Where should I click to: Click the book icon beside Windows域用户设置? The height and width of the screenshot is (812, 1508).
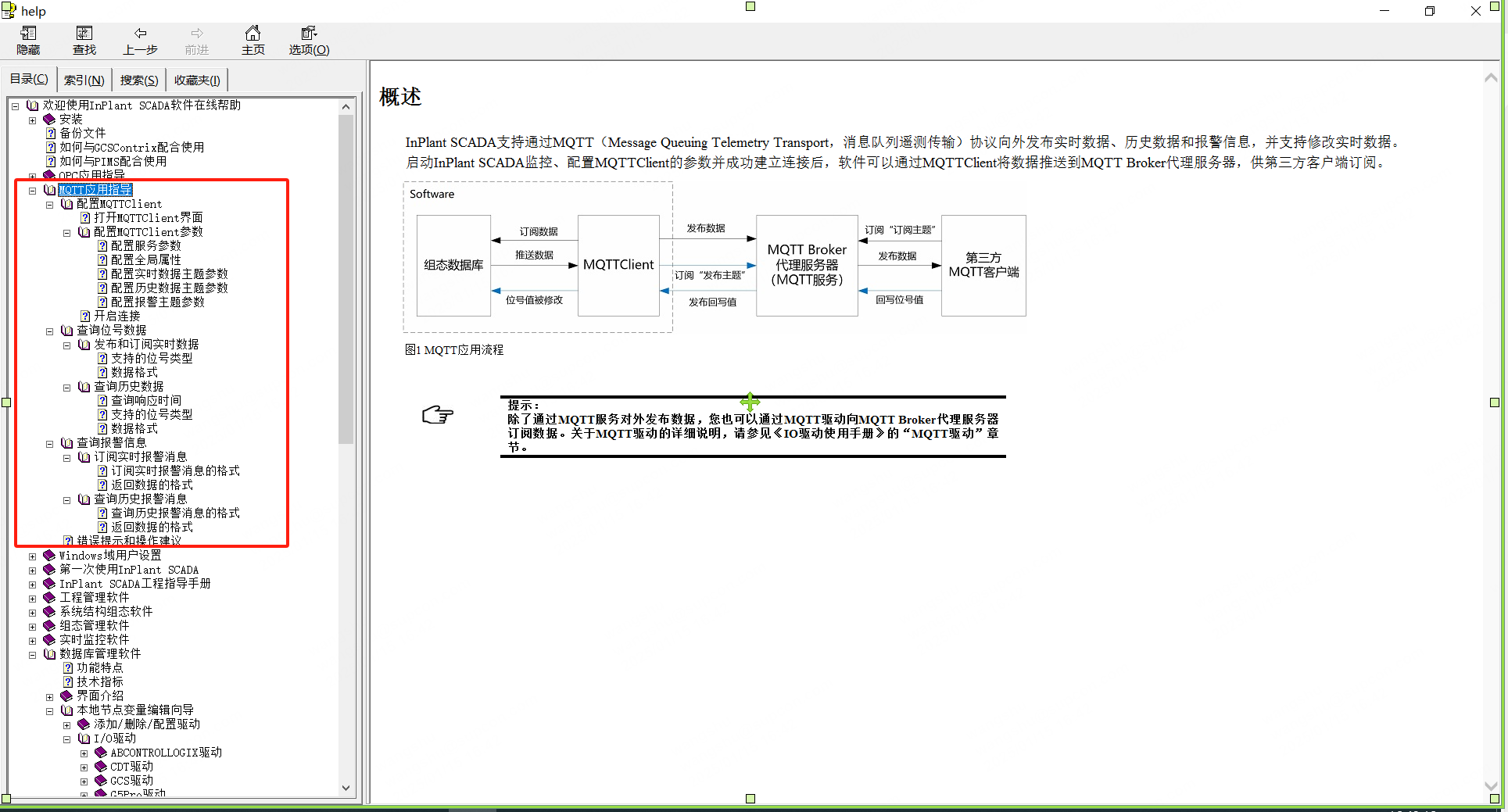49,556
